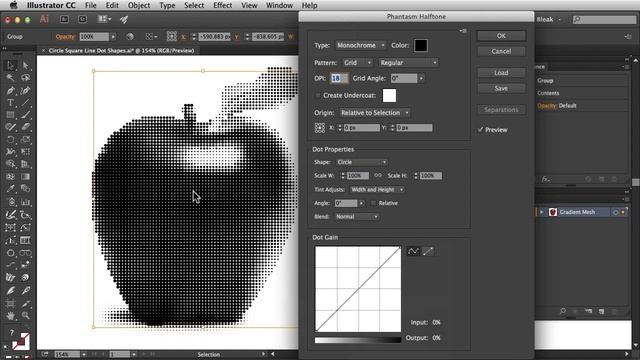Open the Phantasm Halftone dialog flyout menu
The height and width of the screenshot is (360, 640).
point(463,31)
